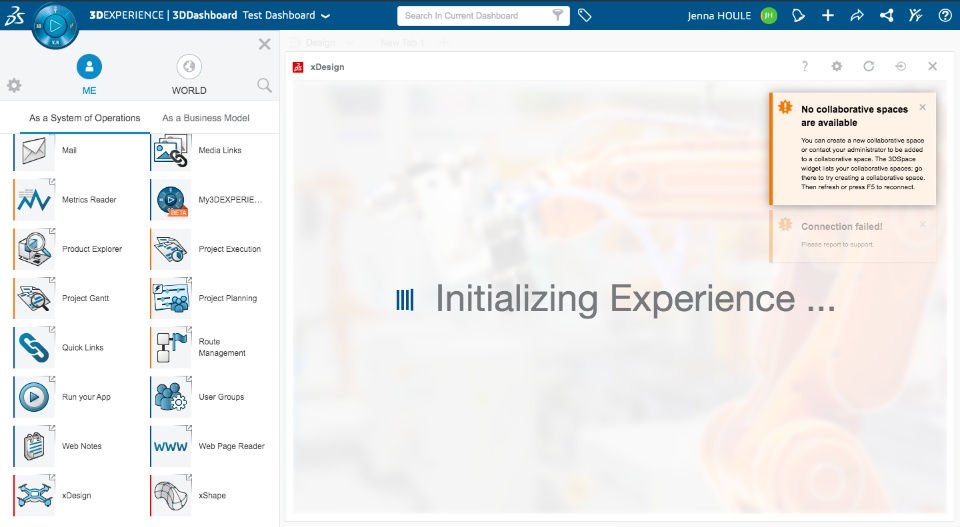Switch to the ME section

click(x=89, y=75)
